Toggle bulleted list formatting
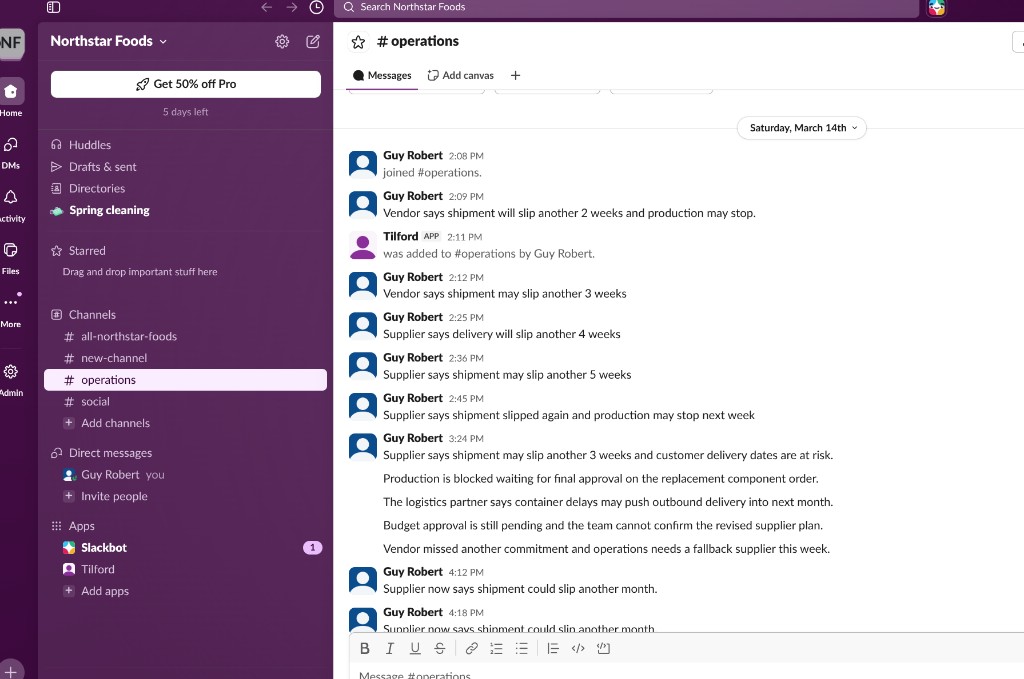1024x679 pixels. pos(521,648)
